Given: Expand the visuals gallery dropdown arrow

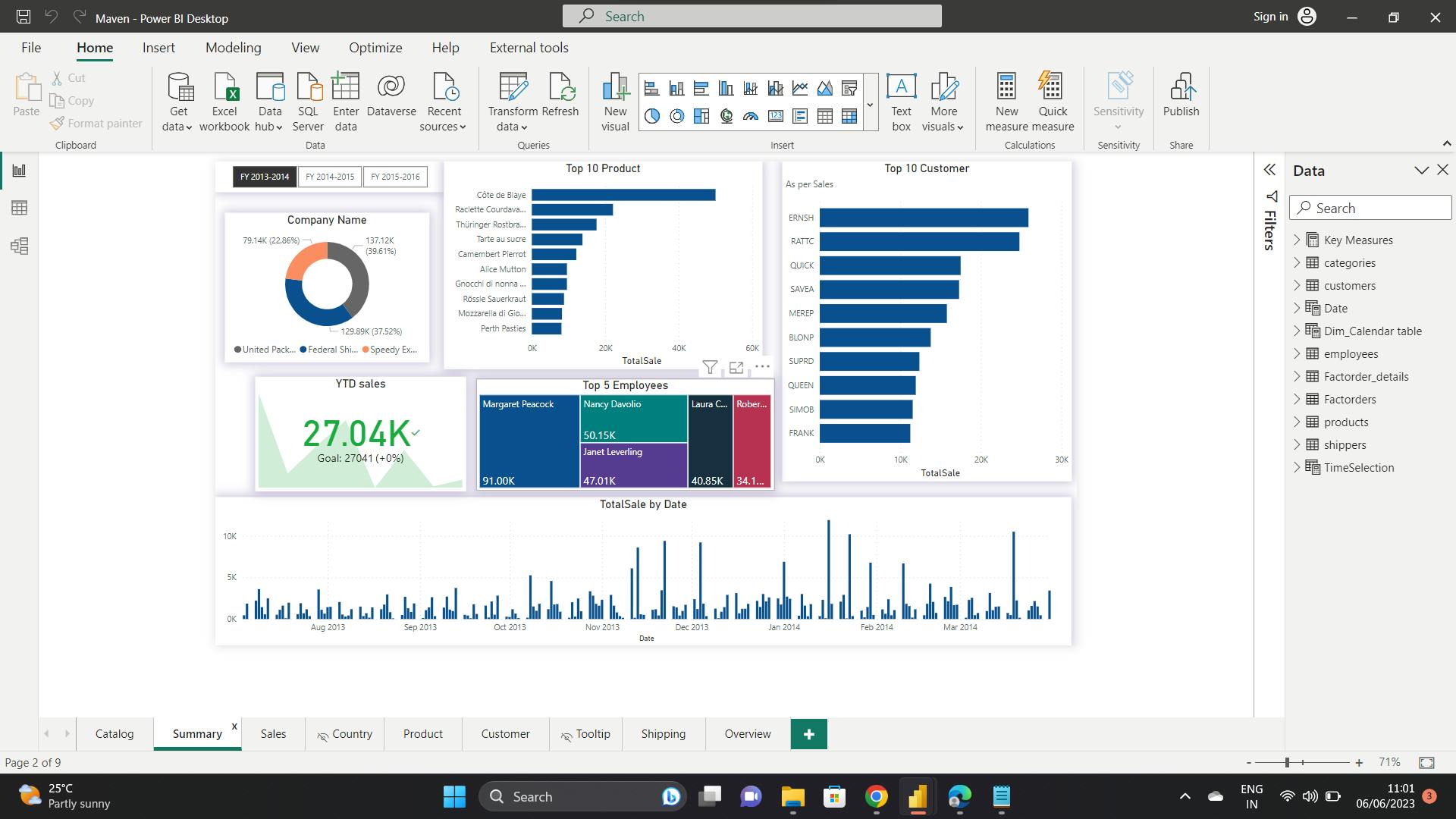Looking at the screenshot, I should point(870,104).
